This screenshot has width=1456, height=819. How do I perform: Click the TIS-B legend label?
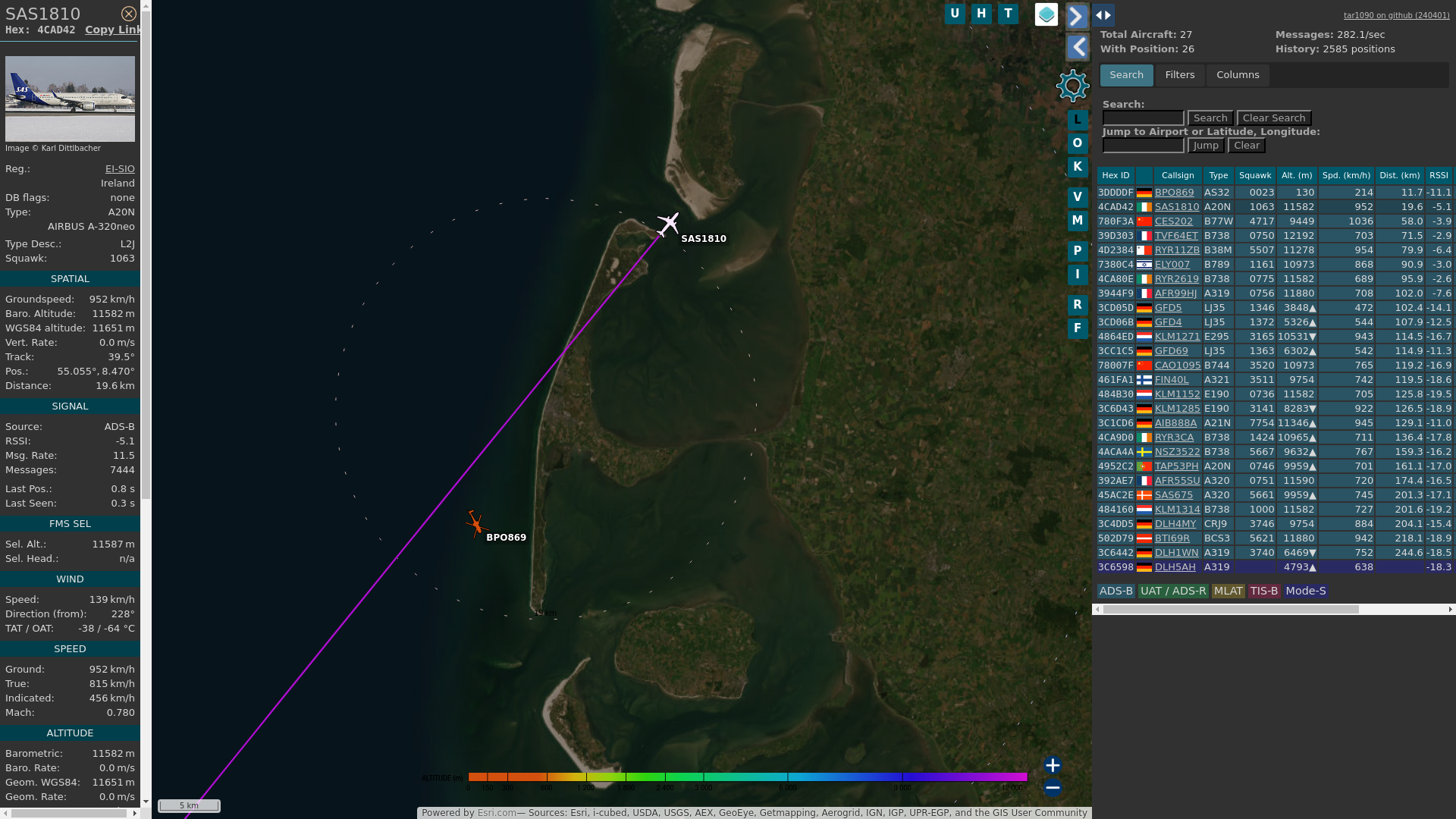pyautogui.click(x=1263, y=591)
